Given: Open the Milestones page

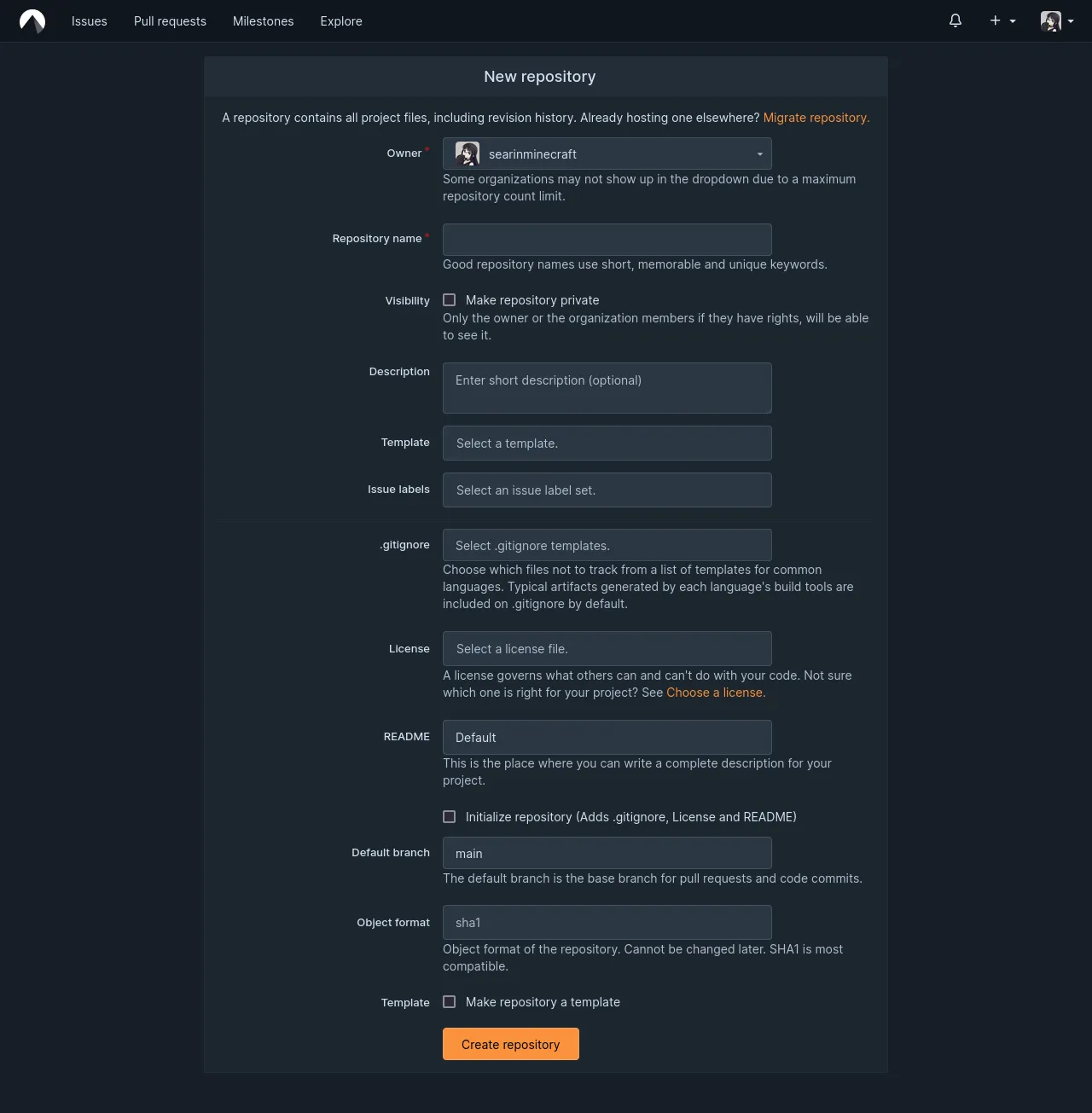Looking at the screenshot, I should pyautogui.click(x=263, y=20).
